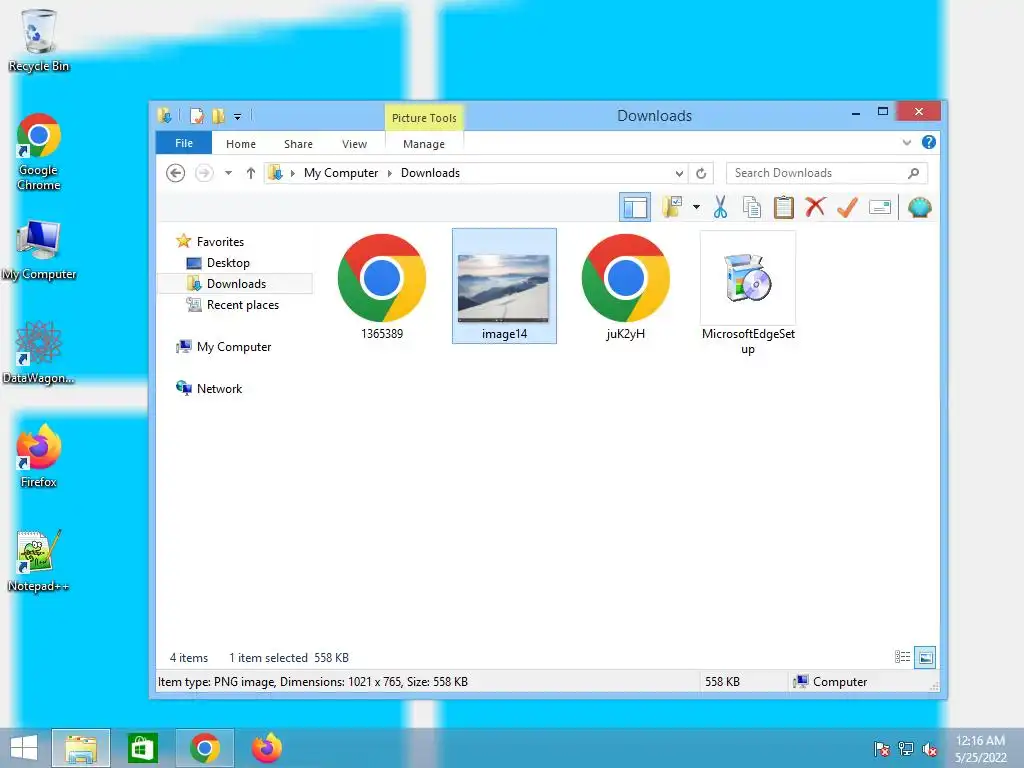Select Desktop in the navigation pane
The height and width of the screenshot is (768, 1024).
coord(227,263)
